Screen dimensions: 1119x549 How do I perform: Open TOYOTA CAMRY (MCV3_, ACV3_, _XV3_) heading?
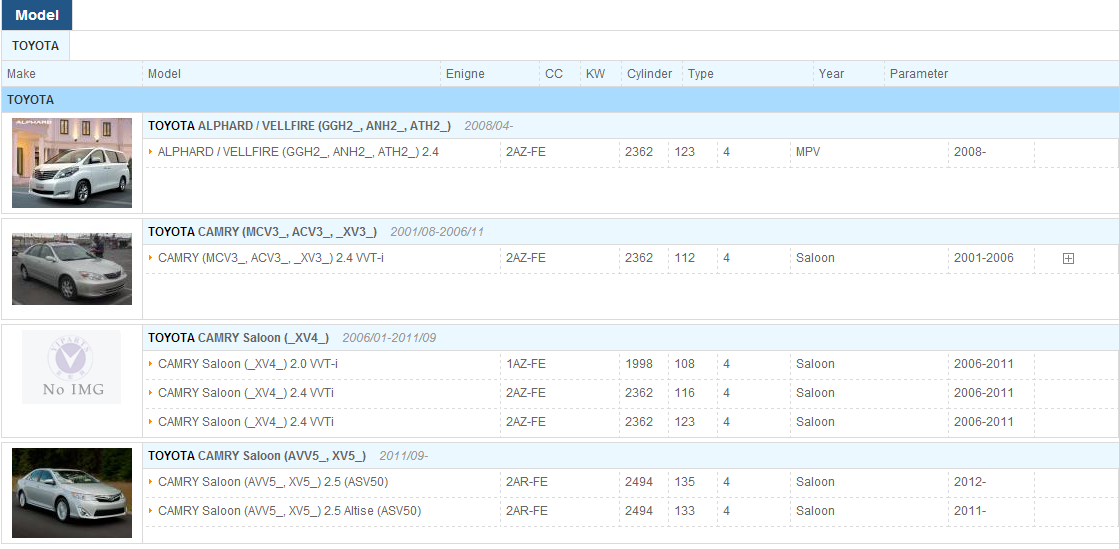pyautogui.click(x=262, y=232)
